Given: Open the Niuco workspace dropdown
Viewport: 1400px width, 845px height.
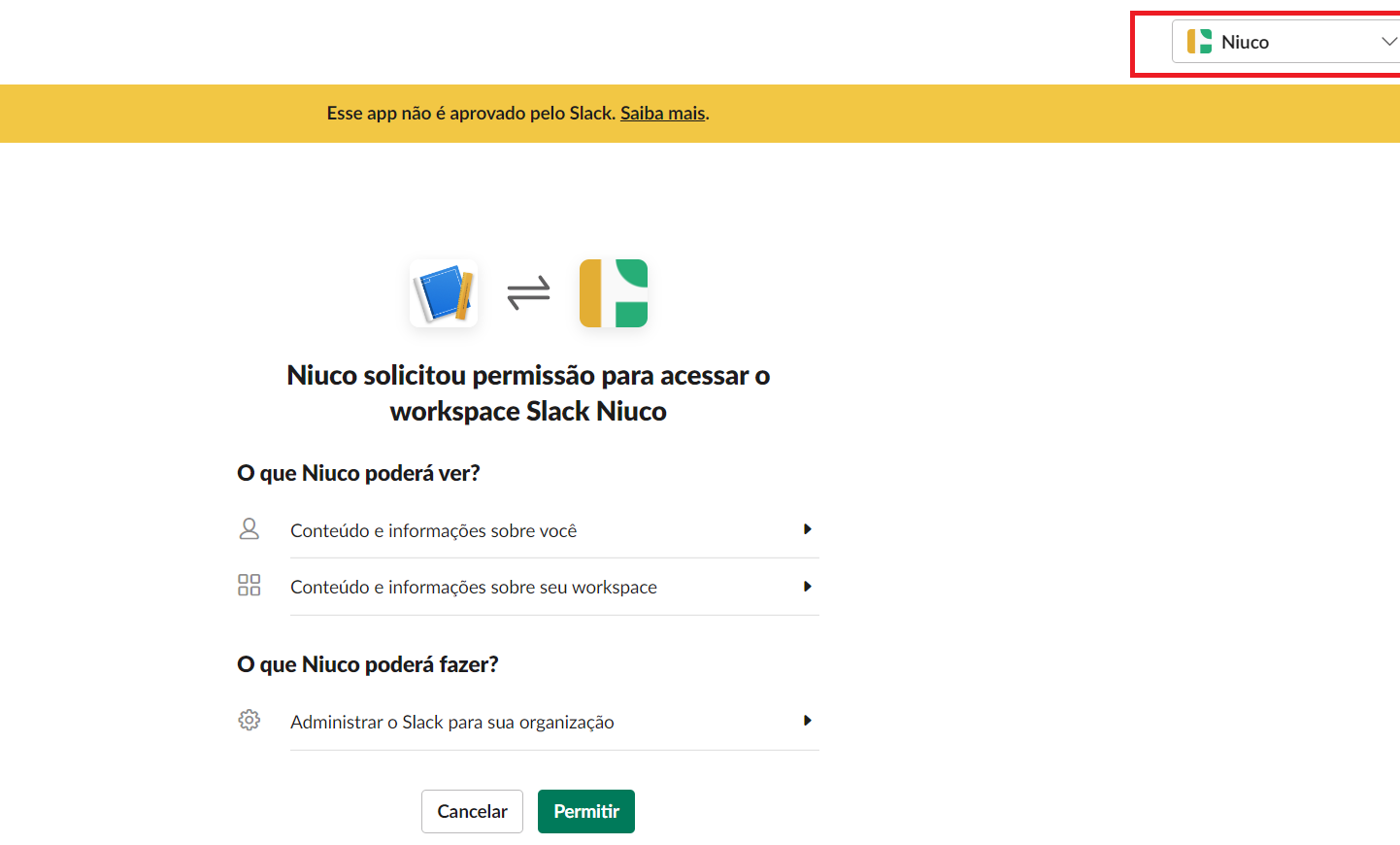Looking at the screenshot, I should pos(1285,42).
